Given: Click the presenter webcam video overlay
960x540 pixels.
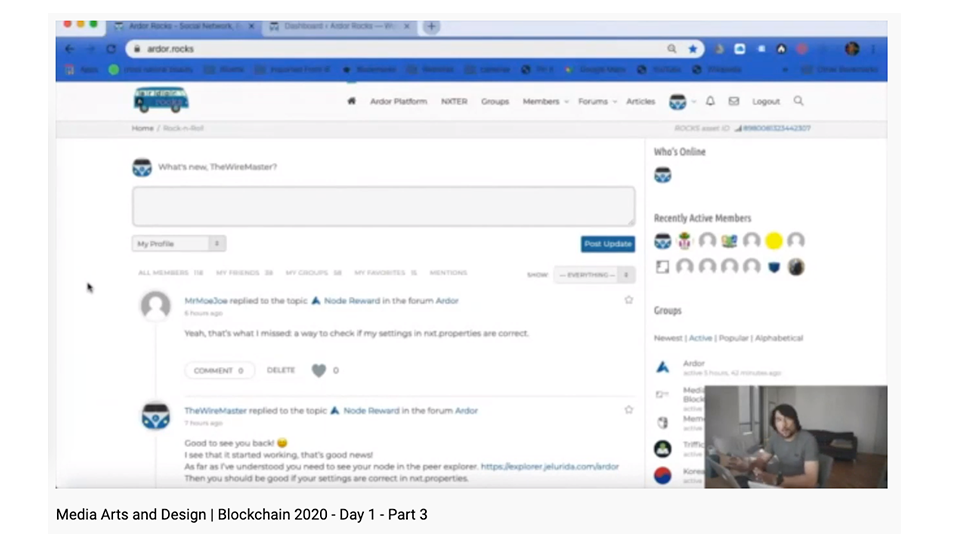Looking at the screenshot, I should click(796, 437).
